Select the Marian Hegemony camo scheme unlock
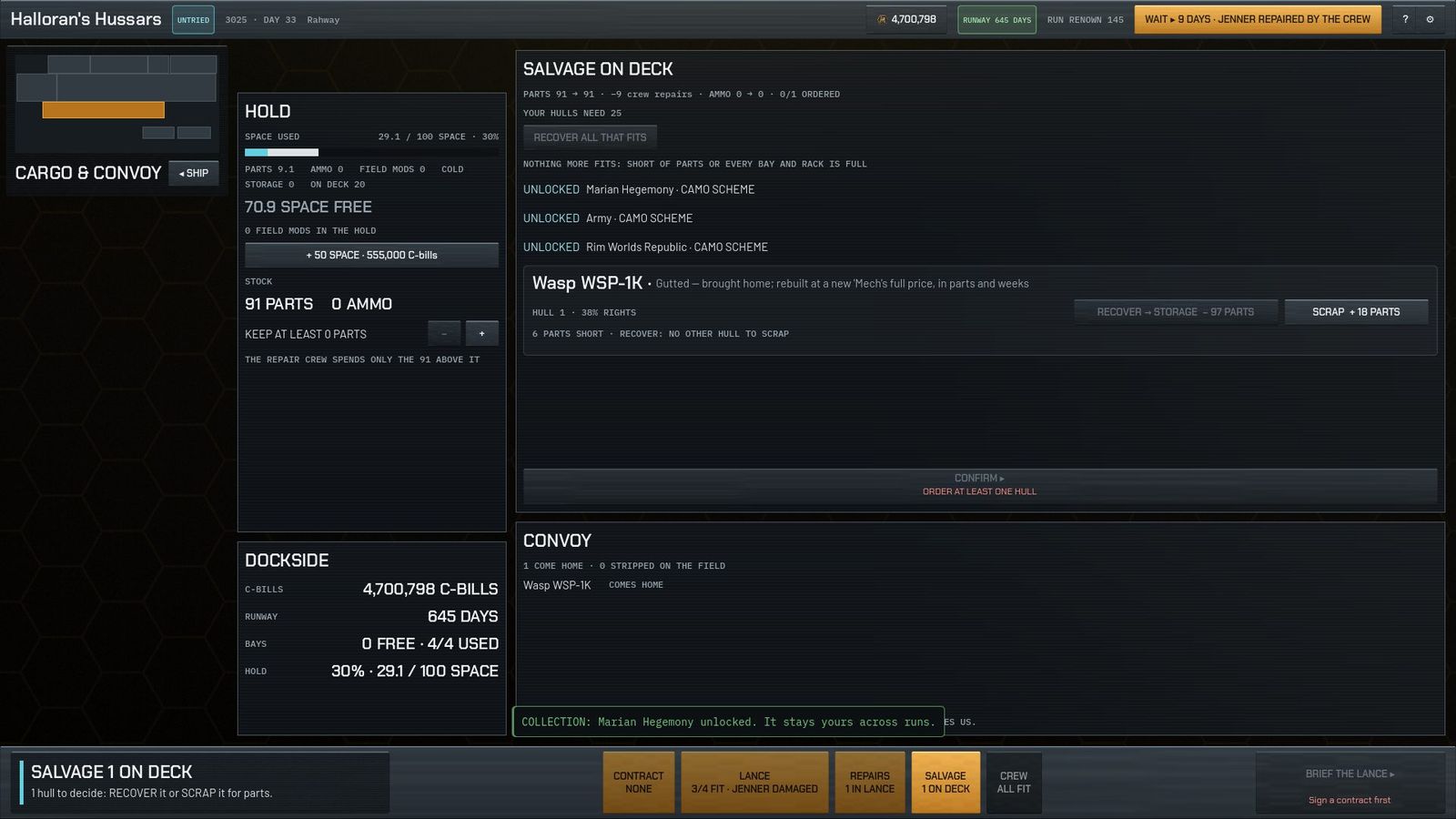 [x=639, y=189]
